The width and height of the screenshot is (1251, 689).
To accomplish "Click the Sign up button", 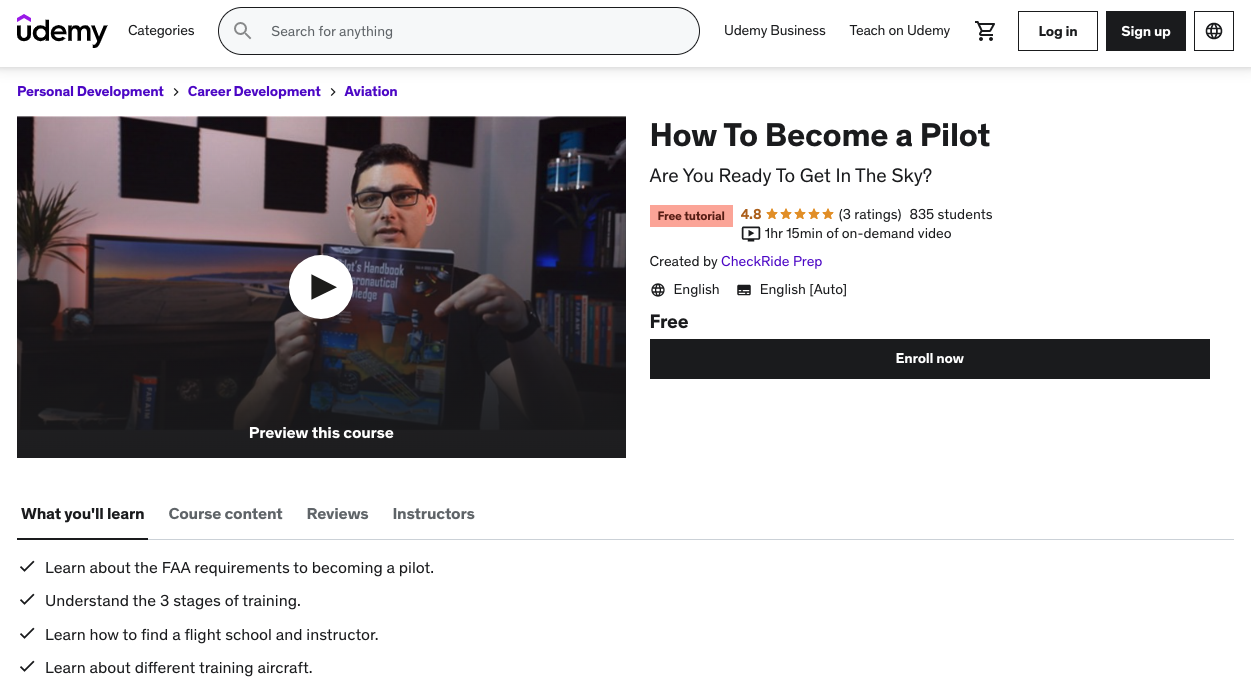I will pos(1146,31).
